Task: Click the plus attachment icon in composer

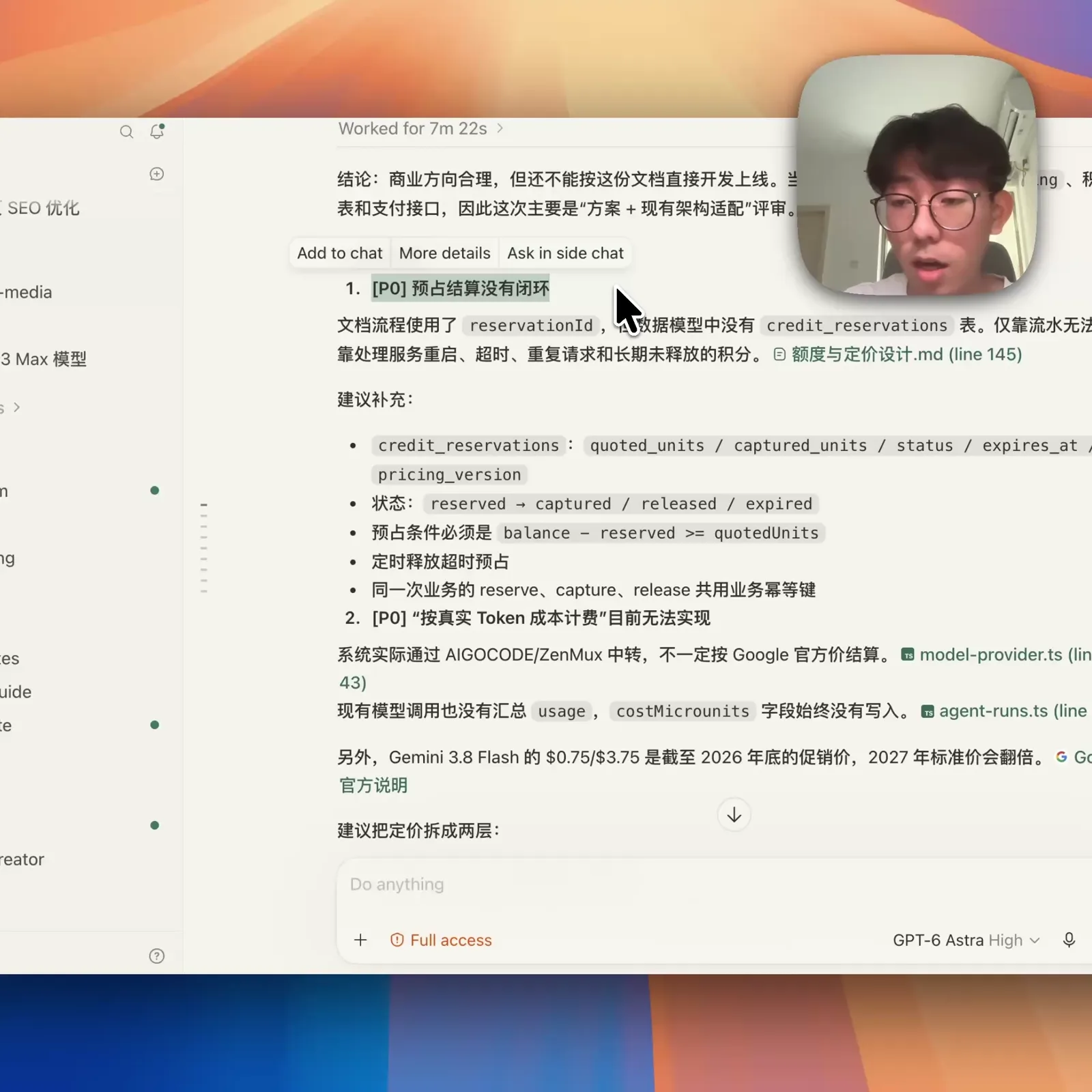Action: [x=360, y=940]
